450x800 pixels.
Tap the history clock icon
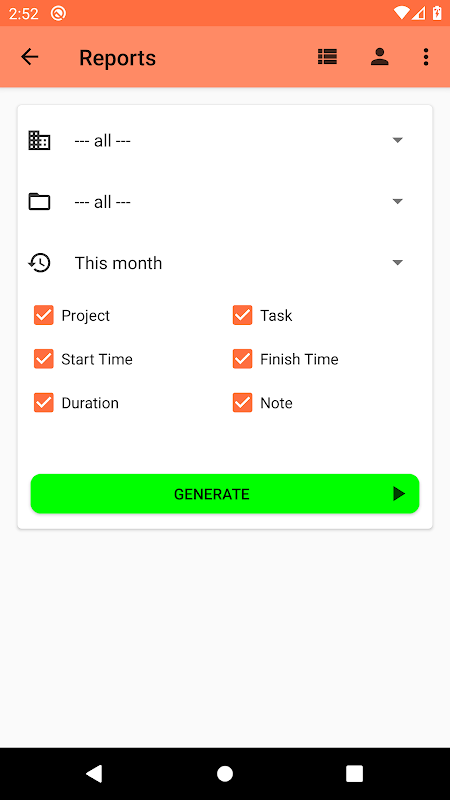39,263
